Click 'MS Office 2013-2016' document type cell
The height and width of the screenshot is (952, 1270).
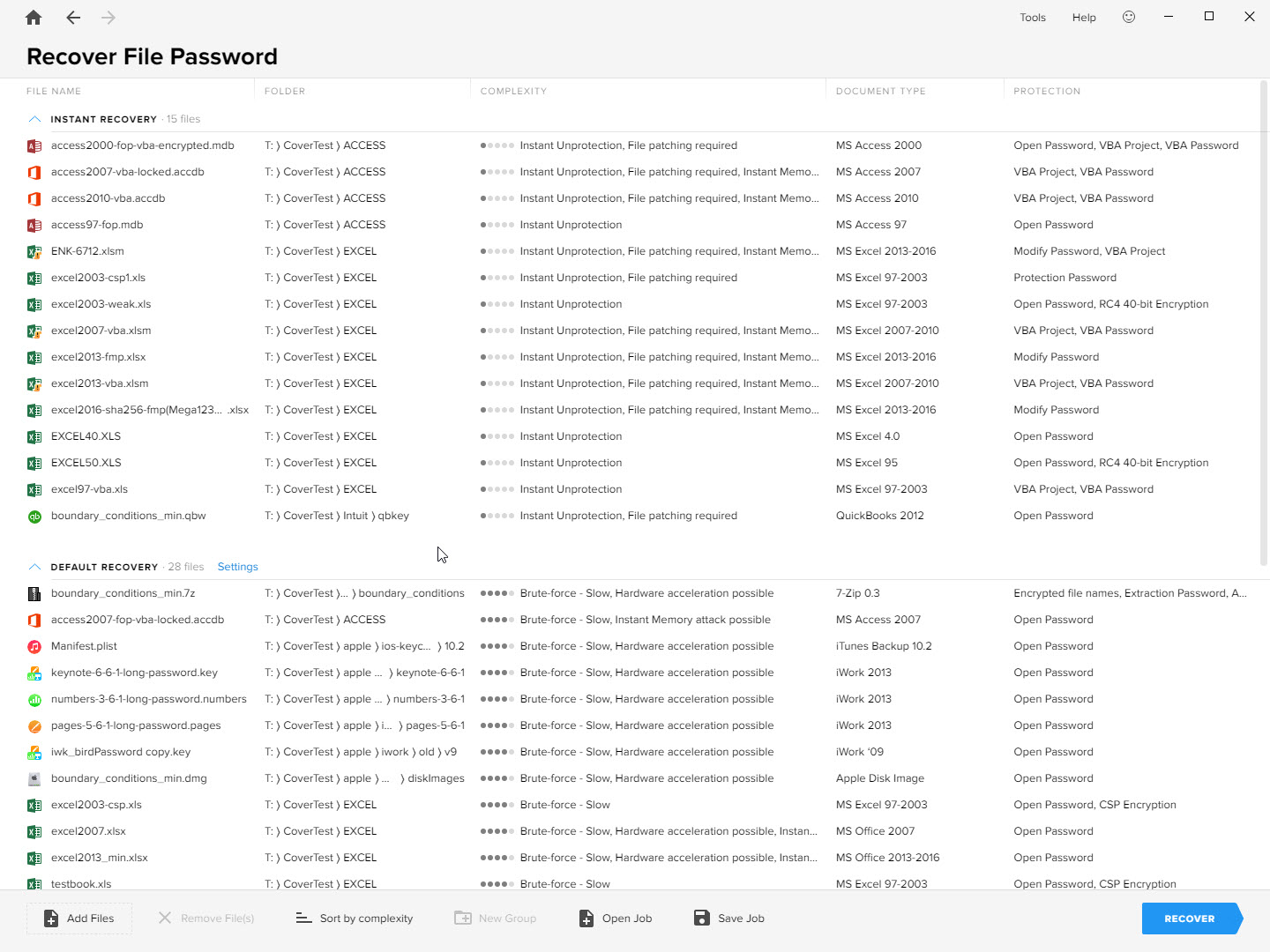coord(888,858)
